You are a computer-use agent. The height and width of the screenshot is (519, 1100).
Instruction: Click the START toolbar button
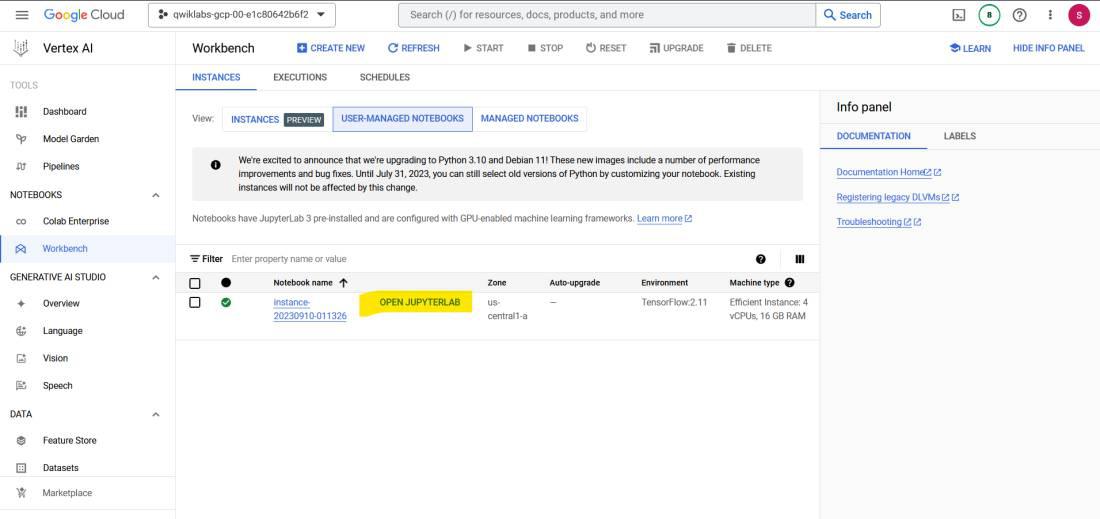[484, 48]
